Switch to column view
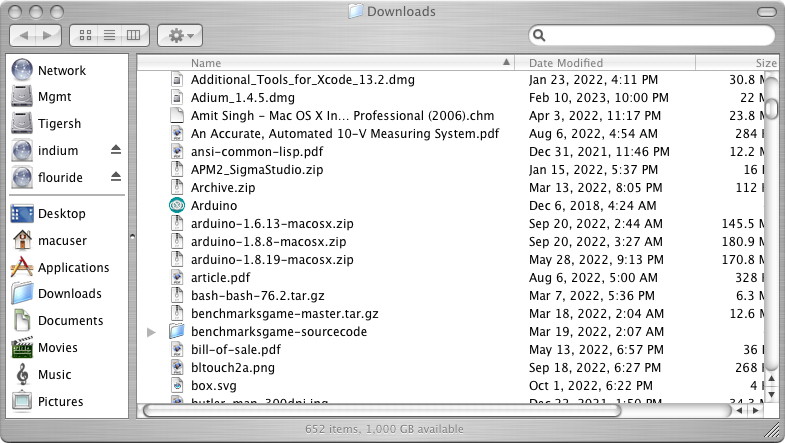The image size is (785, 443). coord(134,36)
